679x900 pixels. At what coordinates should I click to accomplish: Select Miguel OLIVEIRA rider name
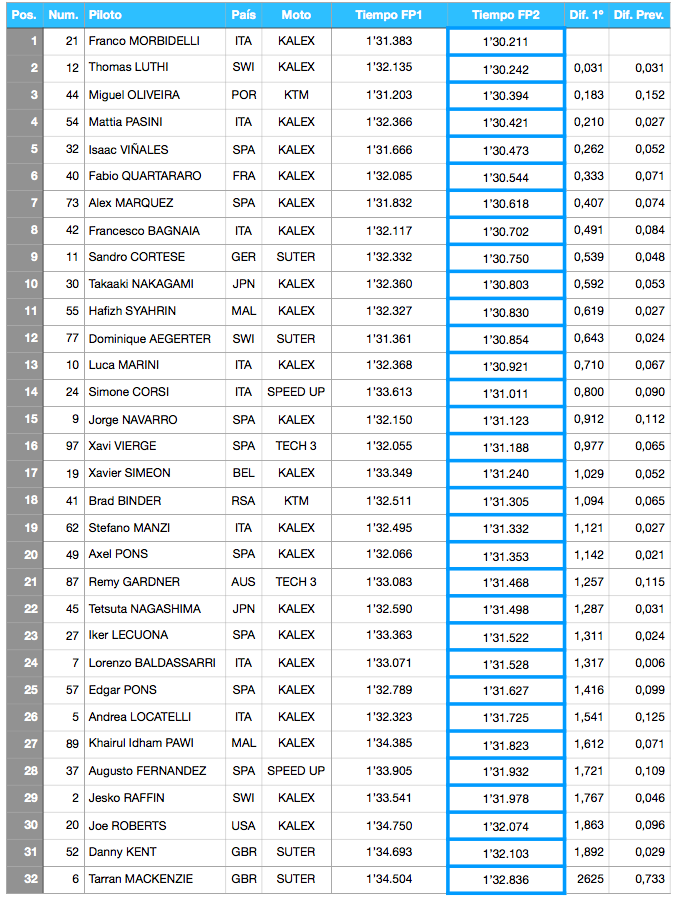134,95
